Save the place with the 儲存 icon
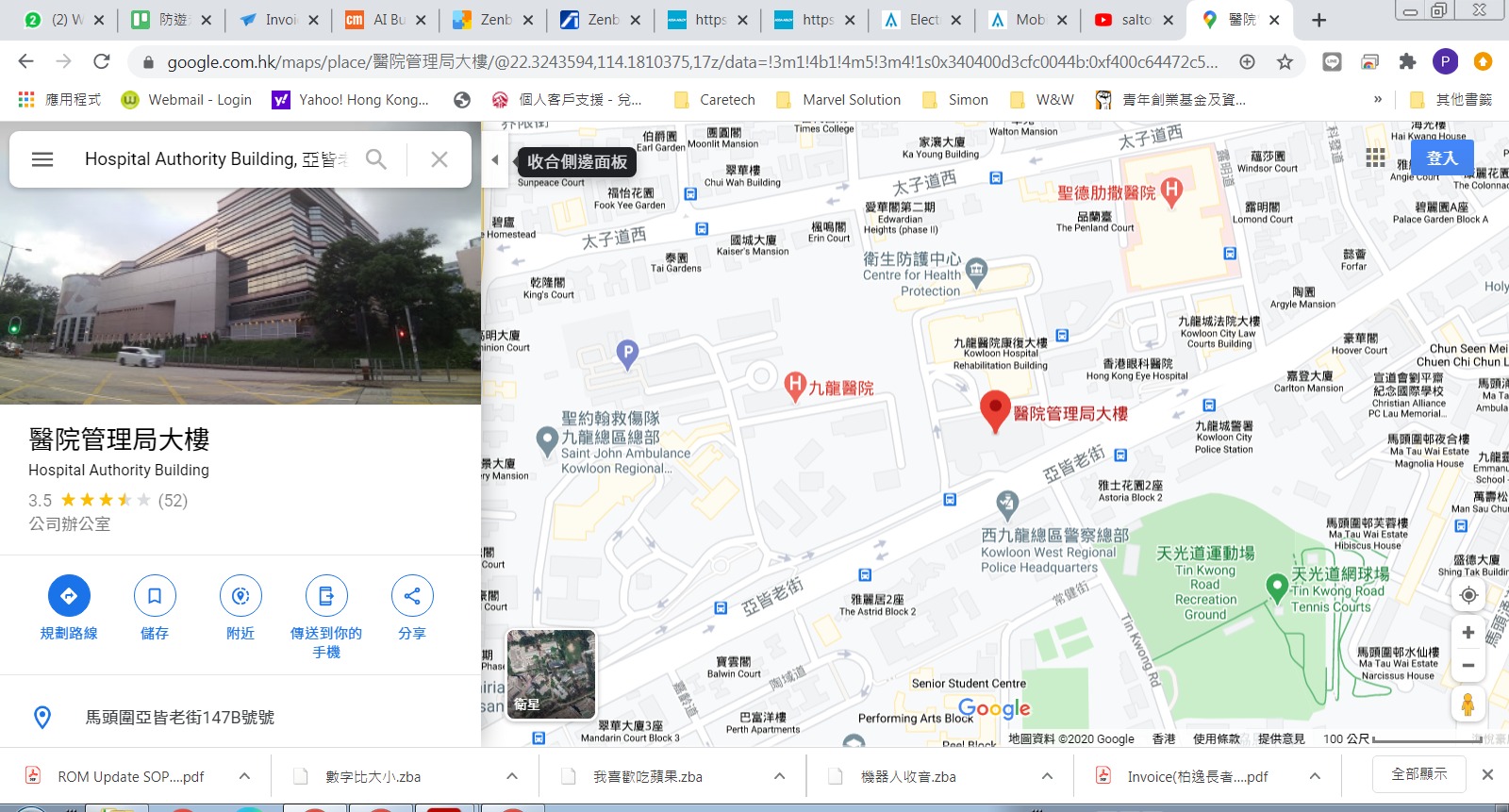This screenshot has height=812, width=1509. tap(155, 596)
